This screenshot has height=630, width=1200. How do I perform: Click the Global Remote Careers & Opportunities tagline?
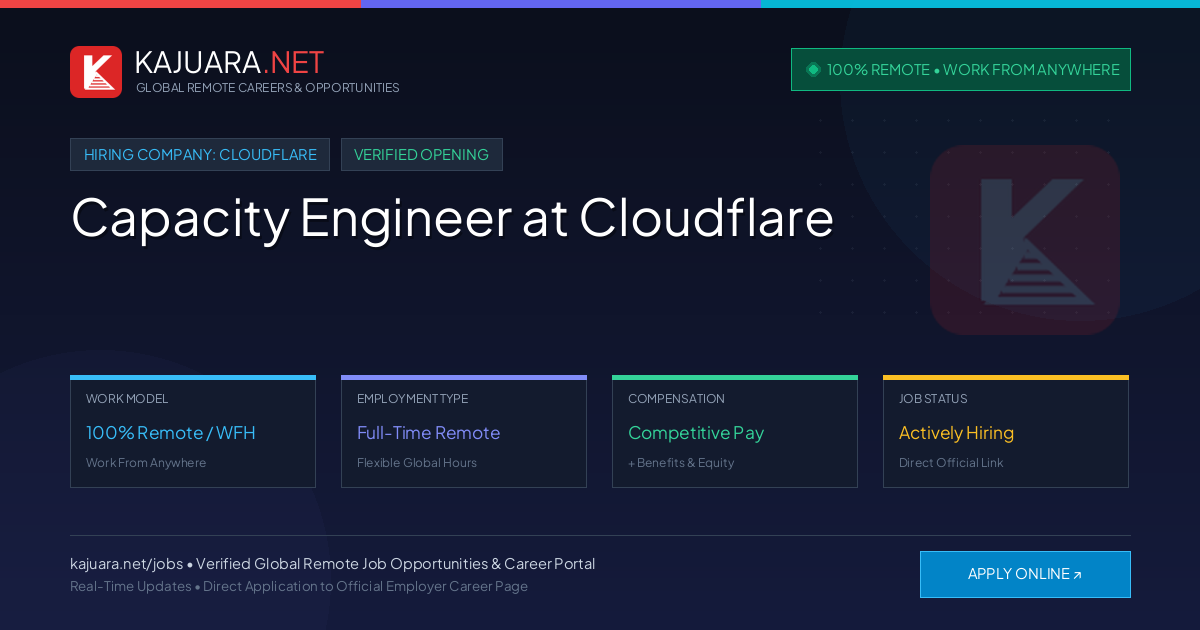tap(268, 88)
